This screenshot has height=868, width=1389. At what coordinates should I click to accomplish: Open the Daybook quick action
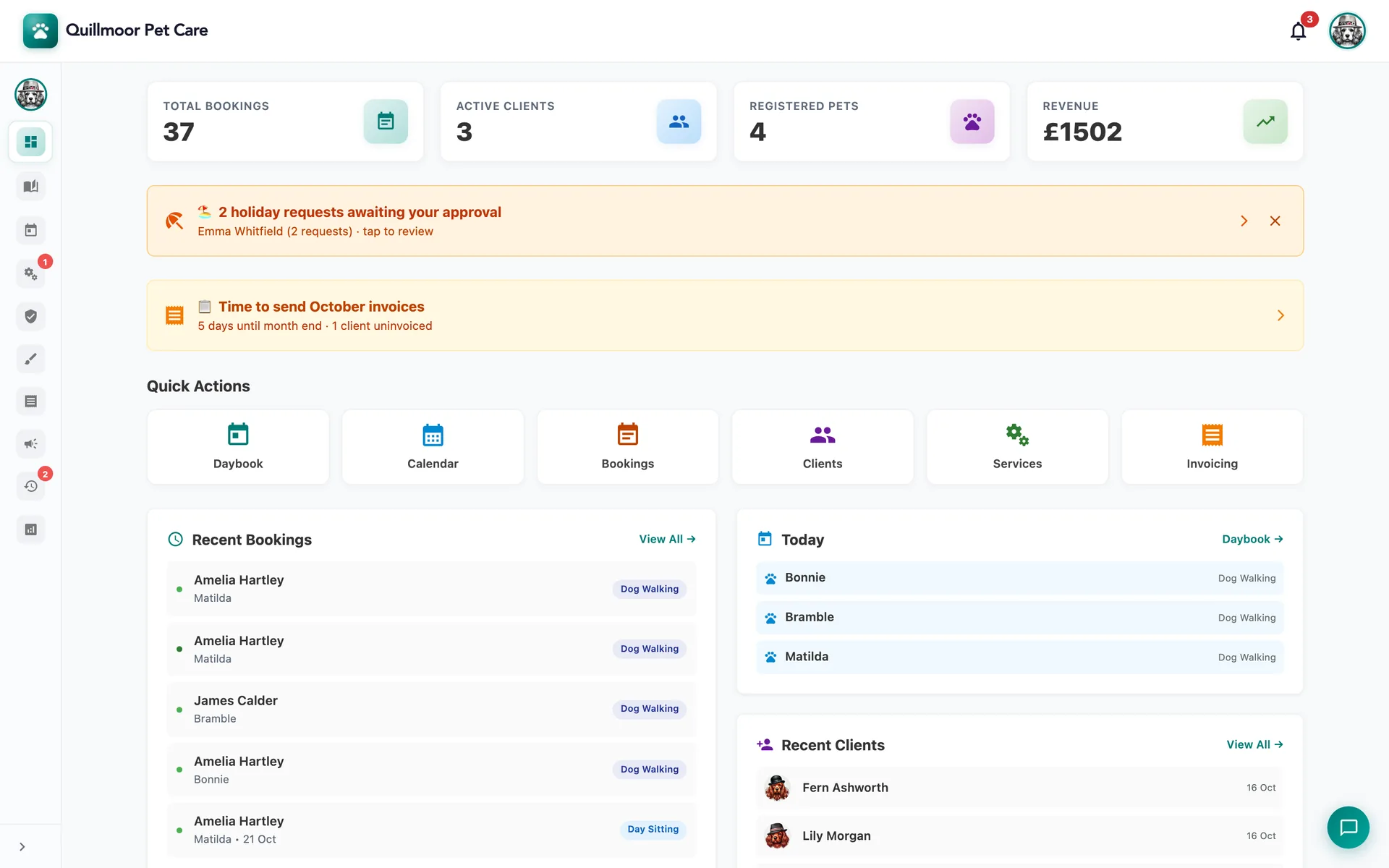(x=238, y=447)
